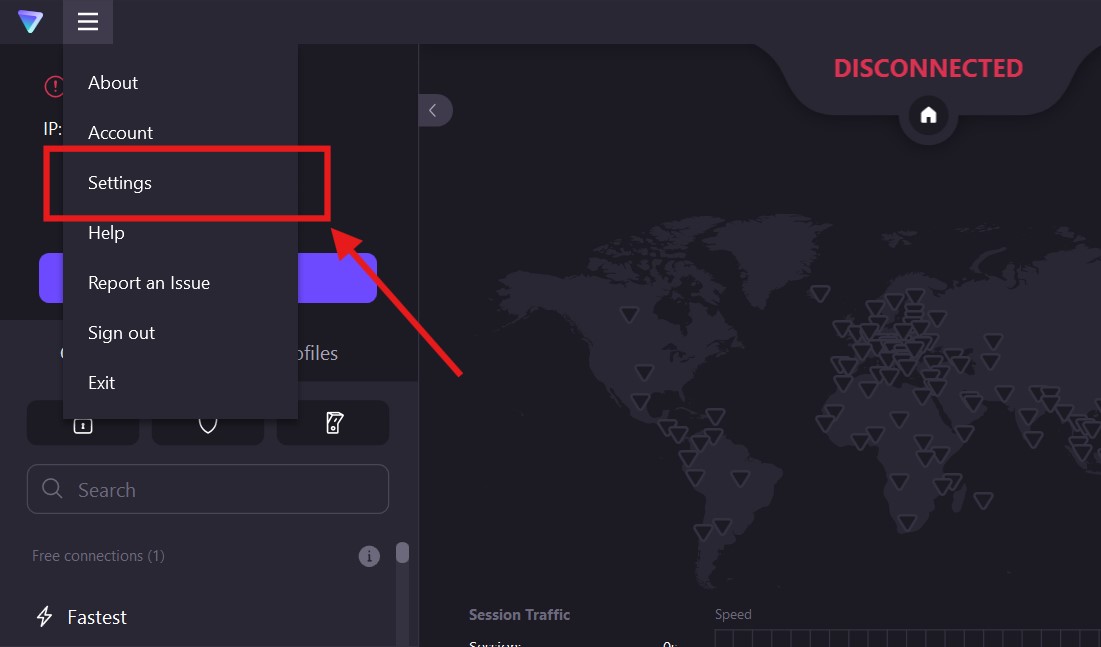
Task: Click the red warning icon
Action: tap(53, 87)
